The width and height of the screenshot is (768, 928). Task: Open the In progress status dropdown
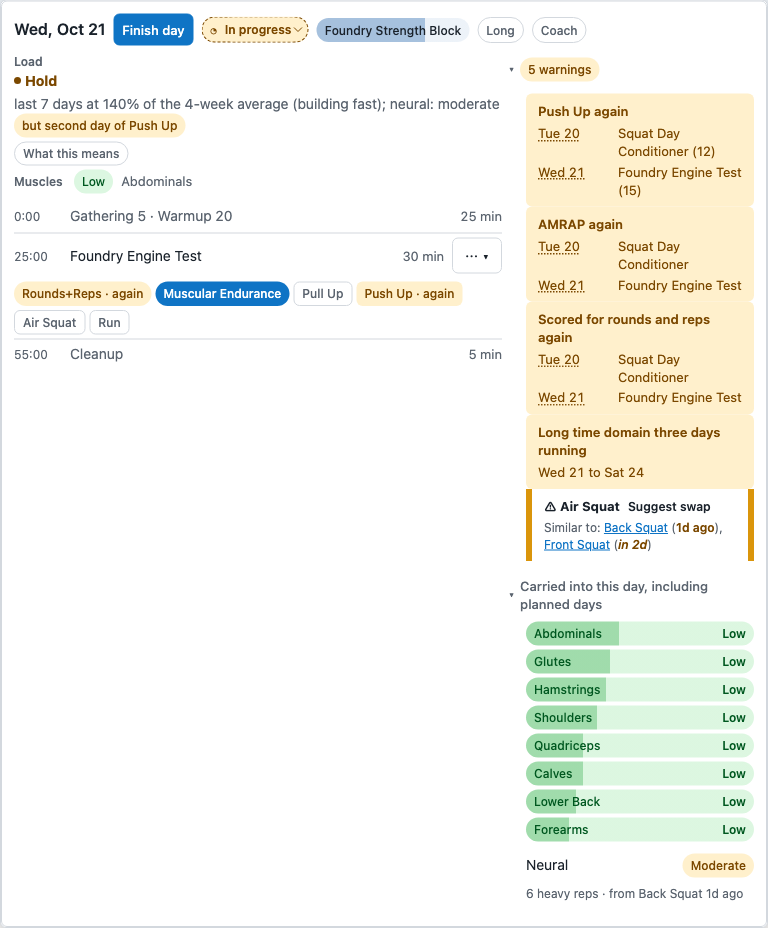tap(255, 30)
